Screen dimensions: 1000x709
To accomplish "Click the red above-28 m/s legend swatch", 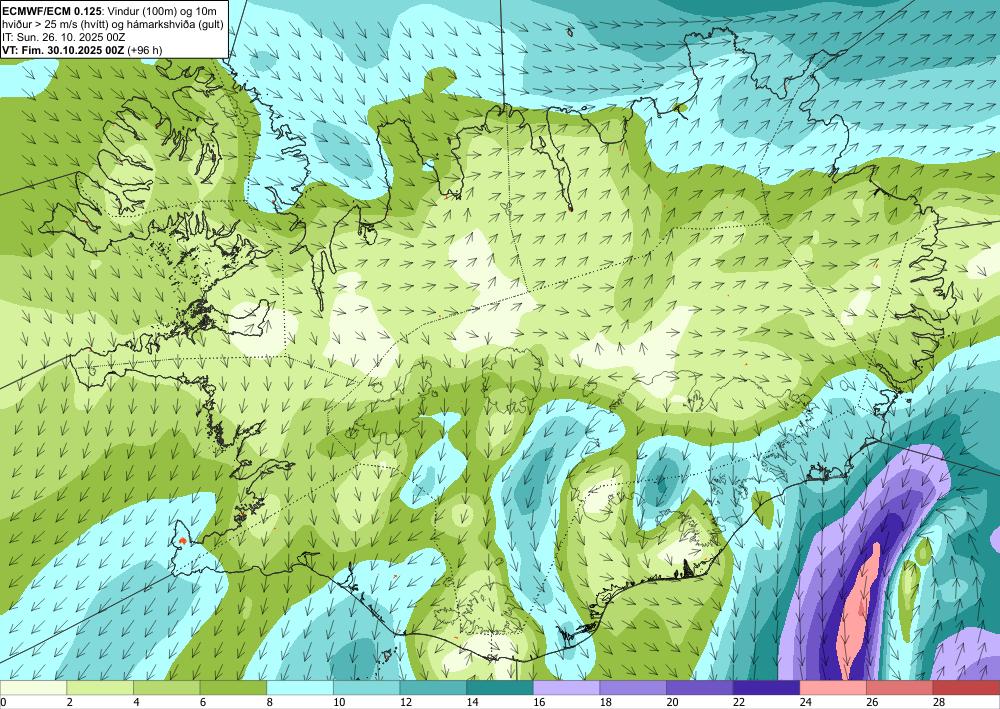I will (966, 688).
